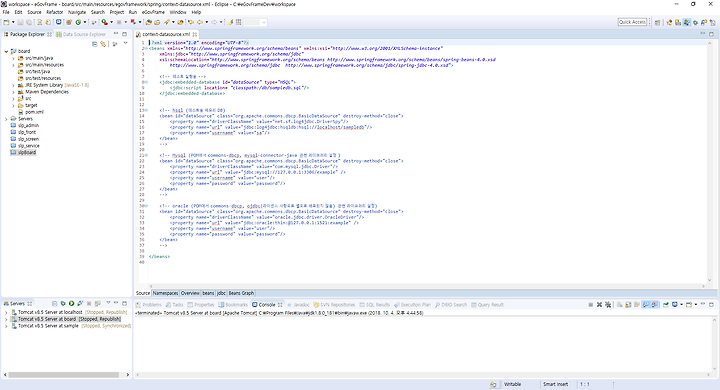This screenshot has height=390, width=720.
Task: Open Servers view menu triangle
Action: tap(108, 303)
